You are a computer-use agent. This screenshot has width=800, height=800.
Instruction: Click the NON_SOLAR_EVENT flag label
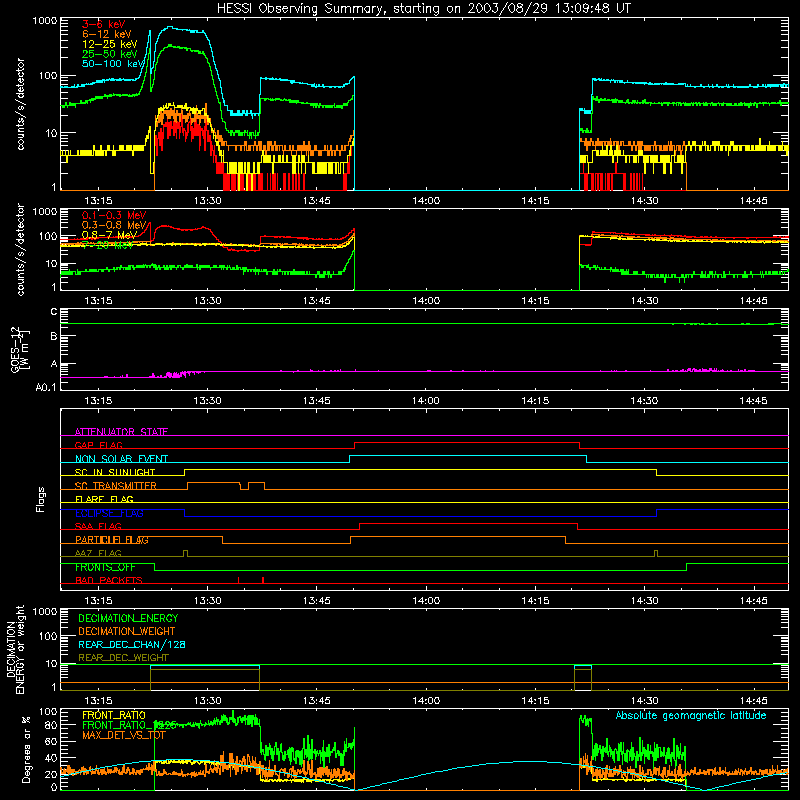coord(121,459)
